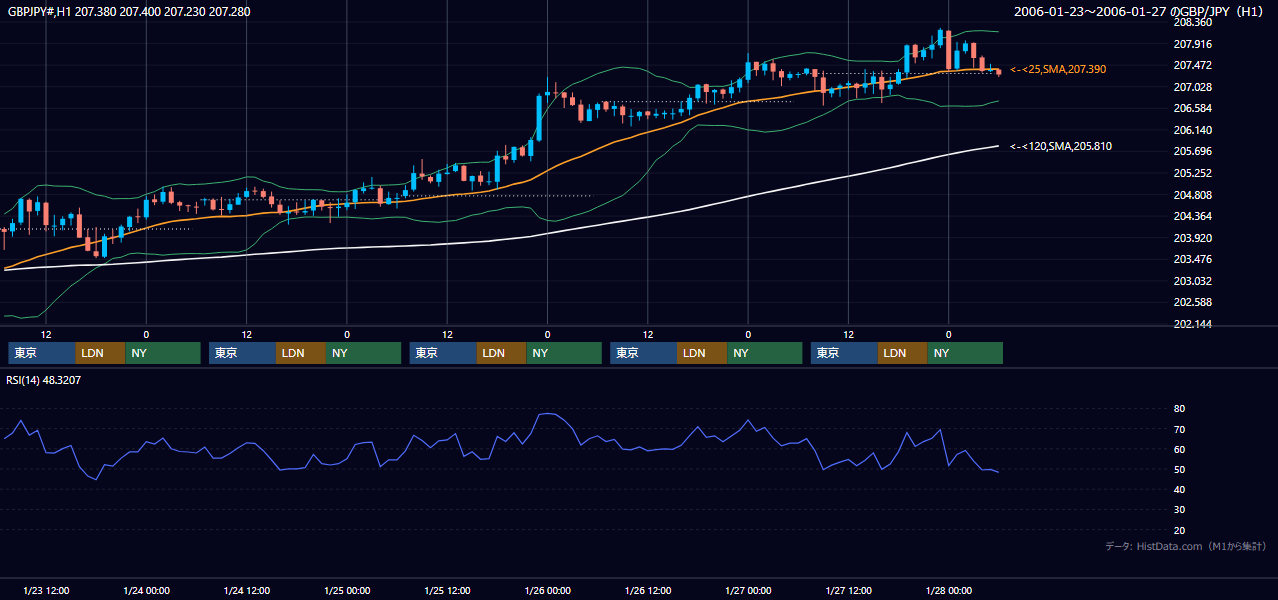Click price axis label 207.916
This screenshot has width=1278, height=600.
point(1192,44)
